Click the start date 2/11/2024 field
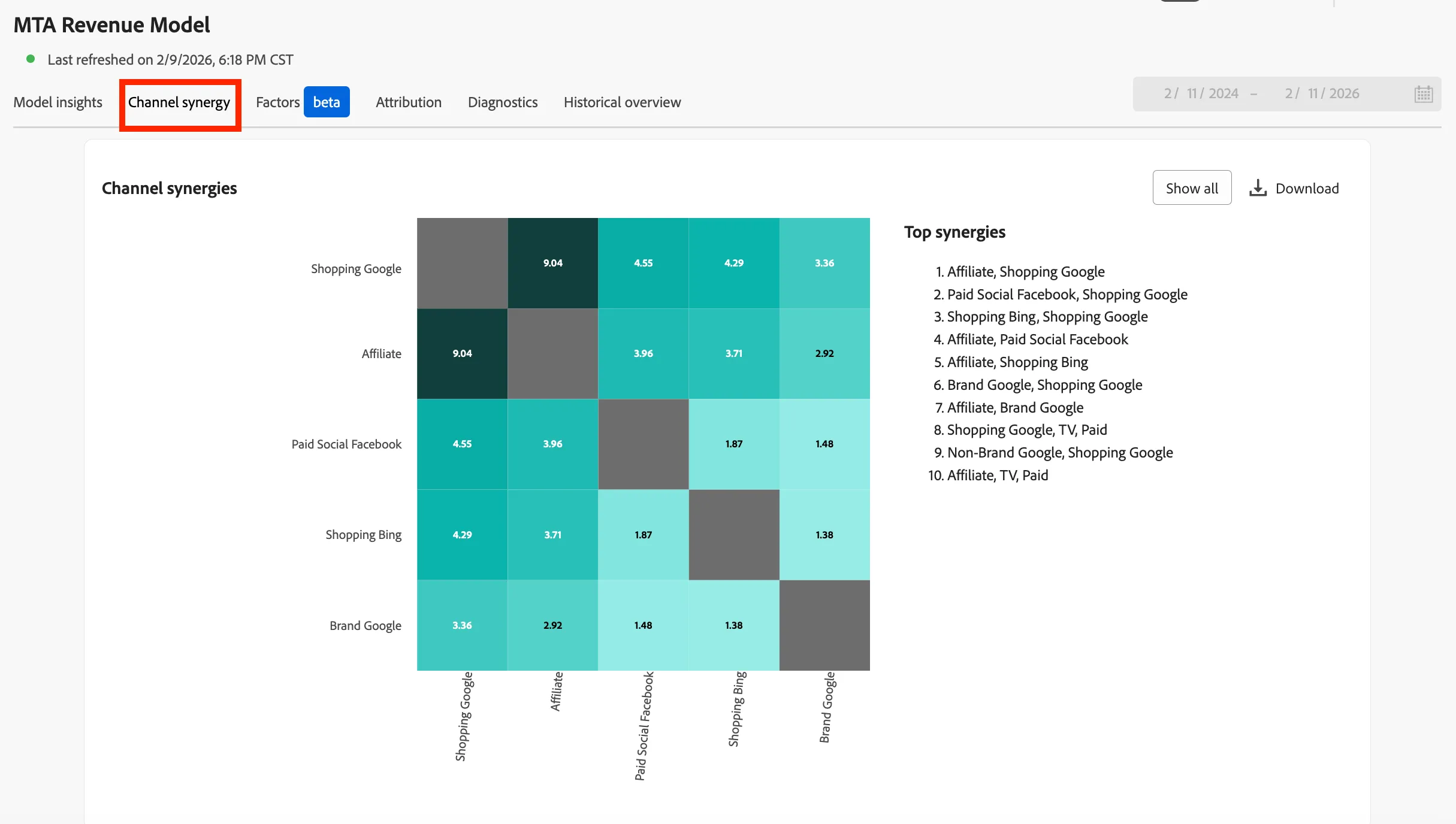This screenshot has width=1456, height=824. click(1201, 94)
